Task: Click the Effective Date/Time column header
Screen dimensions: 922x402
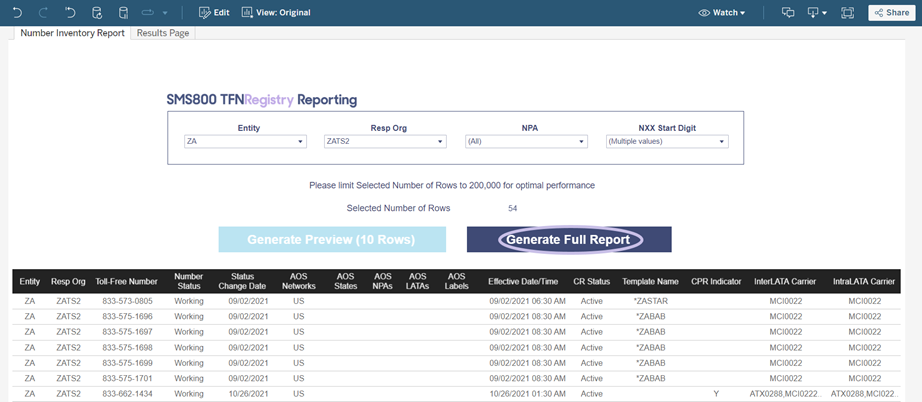Action: [523, 282]
